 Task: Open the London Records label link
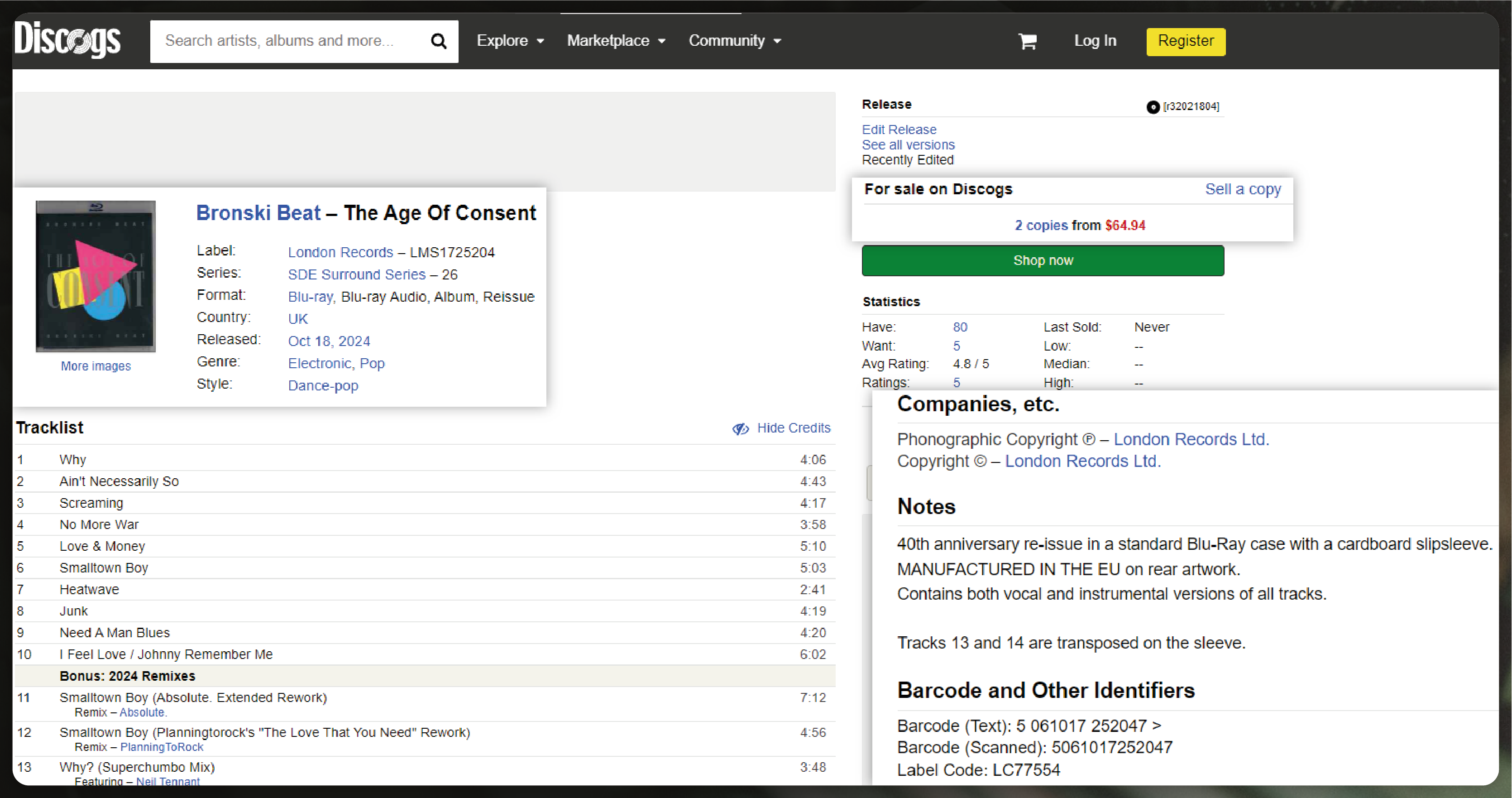pyautogui.click(x=340, y=253)
